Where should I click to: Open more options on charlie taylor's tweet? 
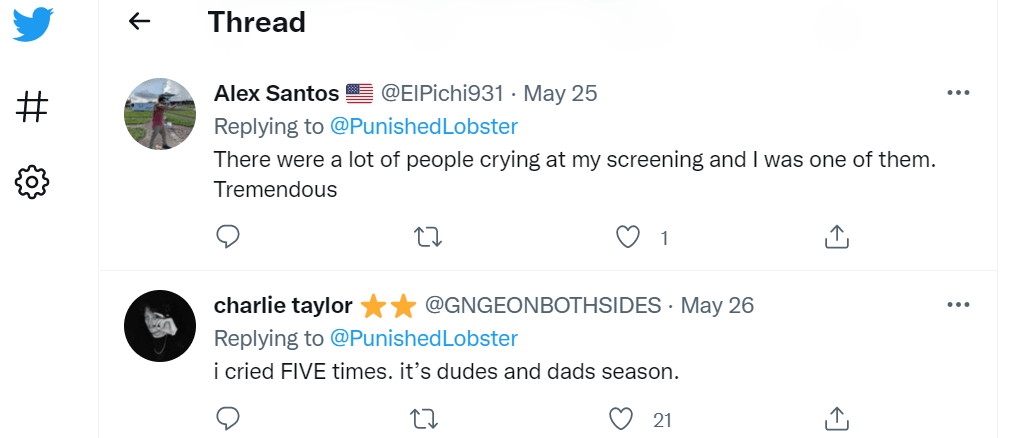pos(958,304)
